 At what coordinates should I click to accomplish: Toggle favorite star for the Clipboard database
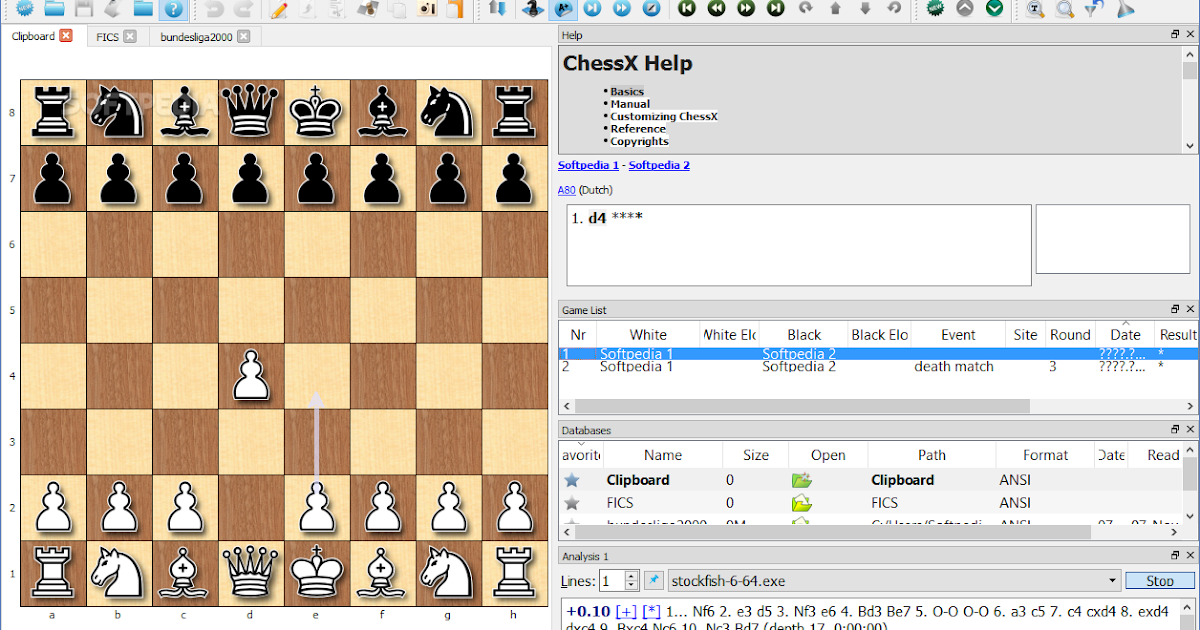(571, 480)
